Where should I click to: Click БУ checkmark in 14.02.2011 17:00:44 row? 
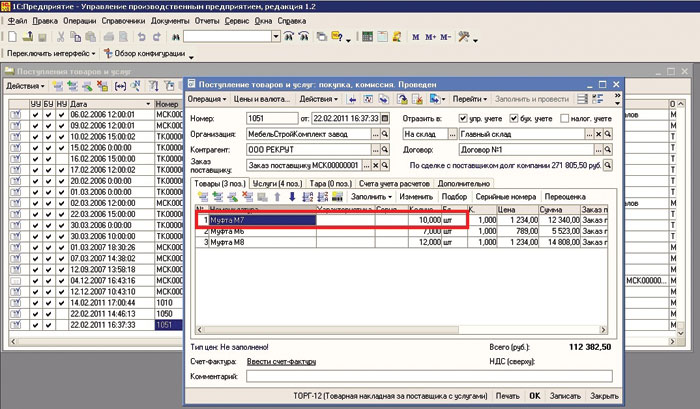[49, 303]
